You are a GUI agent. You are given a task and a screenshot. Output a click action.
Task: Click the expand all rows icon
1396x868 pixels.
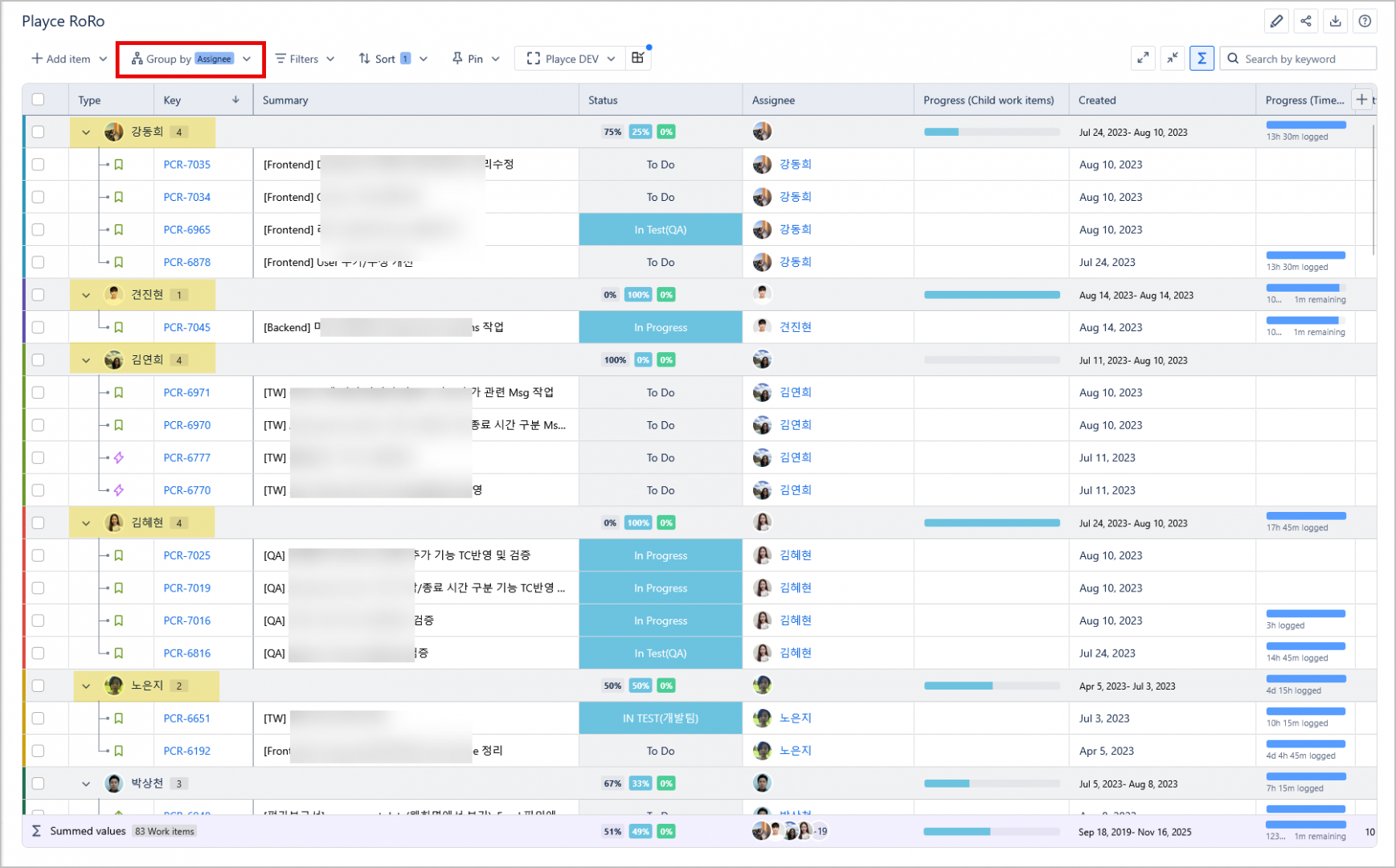(x=1143, y=58)
